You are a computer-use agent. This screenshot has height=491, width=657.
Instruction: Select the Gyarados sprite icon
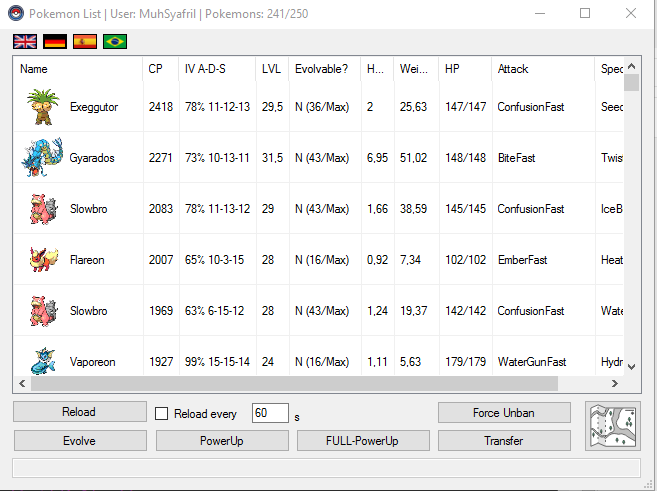[x=42, y=158]
